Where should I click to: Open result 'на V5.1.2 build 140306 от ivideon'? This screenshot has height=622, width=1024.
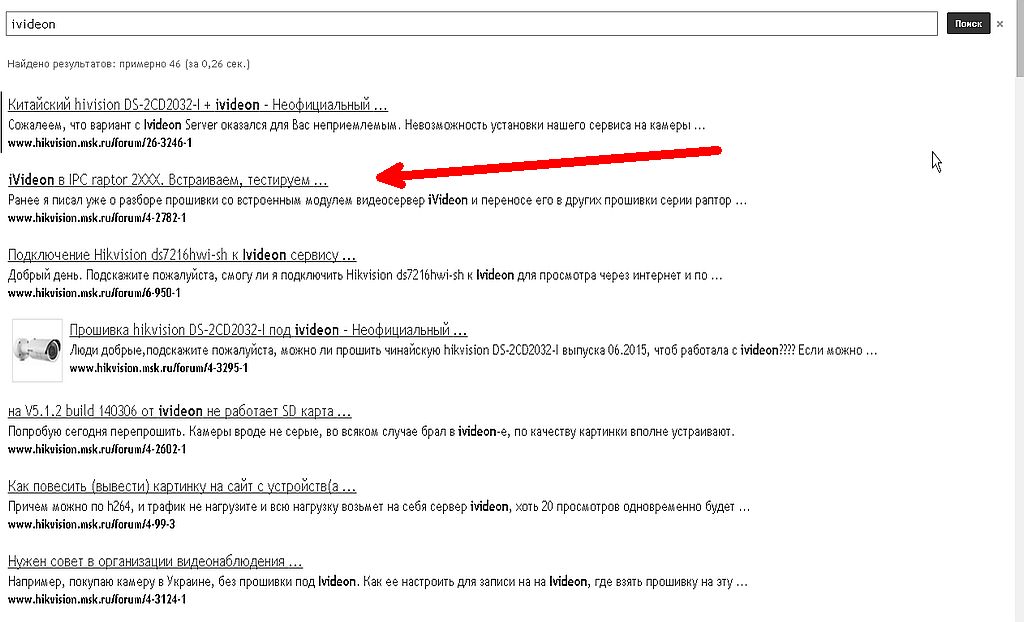coord(180,411)
